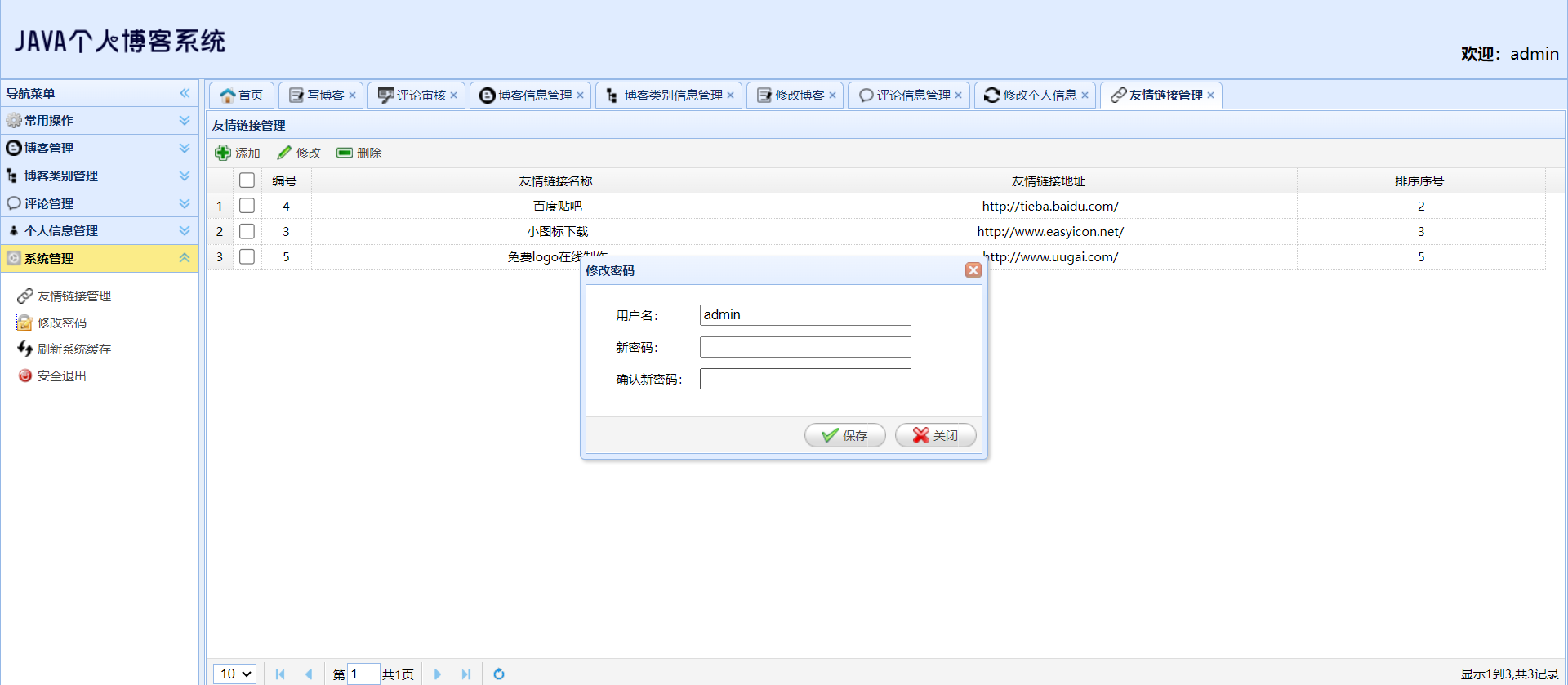This screenshot has height=685, width=1568.
Task: Go to the next page
Action: pyautogui.click(x=438, y=674)
